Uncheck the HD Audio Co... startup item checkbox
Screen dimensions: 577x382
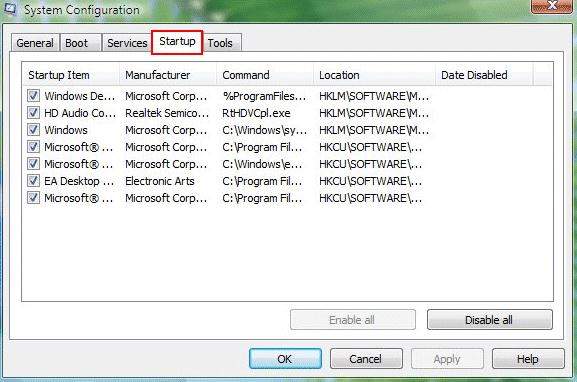33,113
